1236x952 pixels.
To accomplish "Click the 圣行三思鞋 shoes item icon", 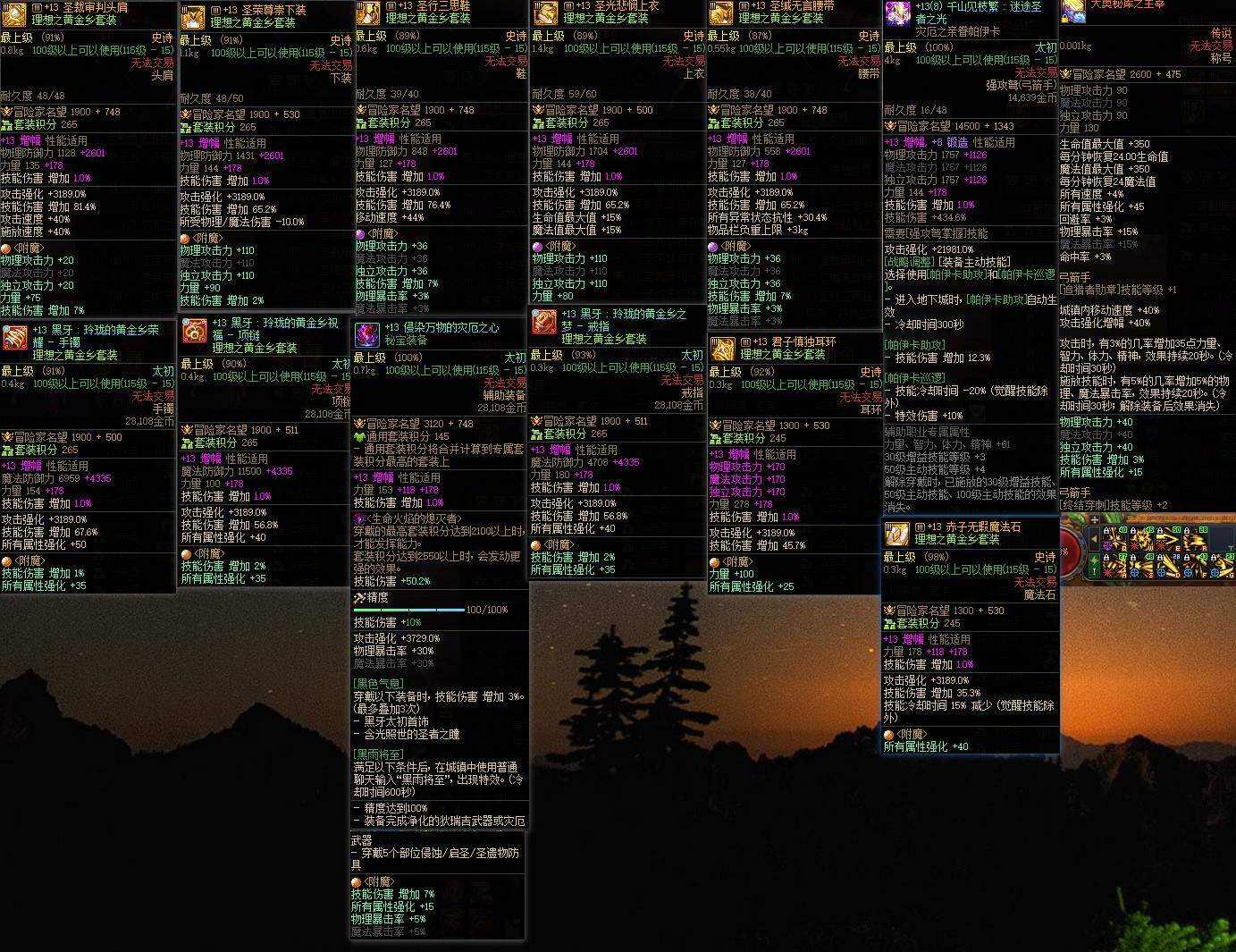I will coord(367,14).
